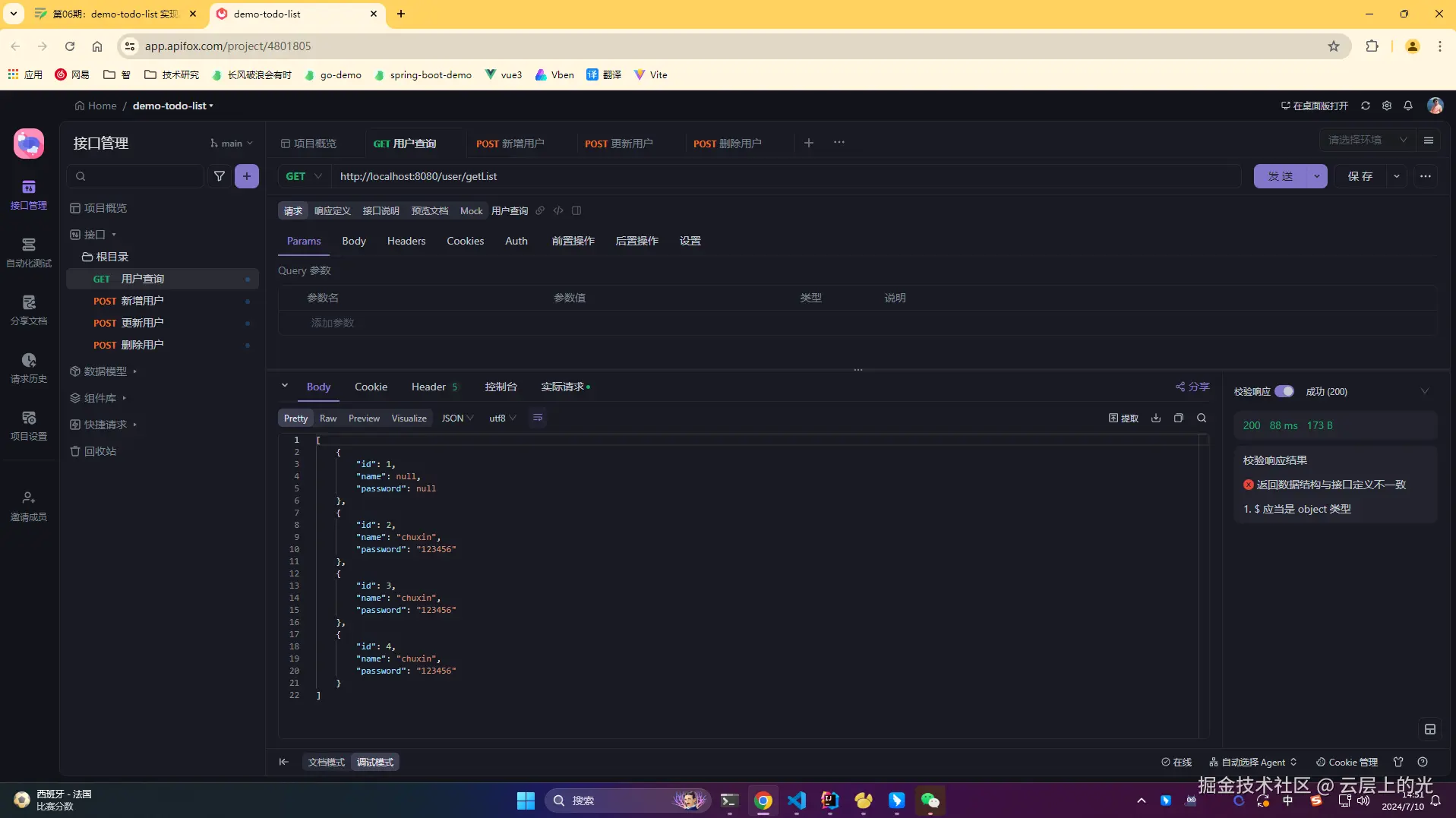
Task: Open the hamburger menu beside environment selector
Action: [x=1429, y=140]
